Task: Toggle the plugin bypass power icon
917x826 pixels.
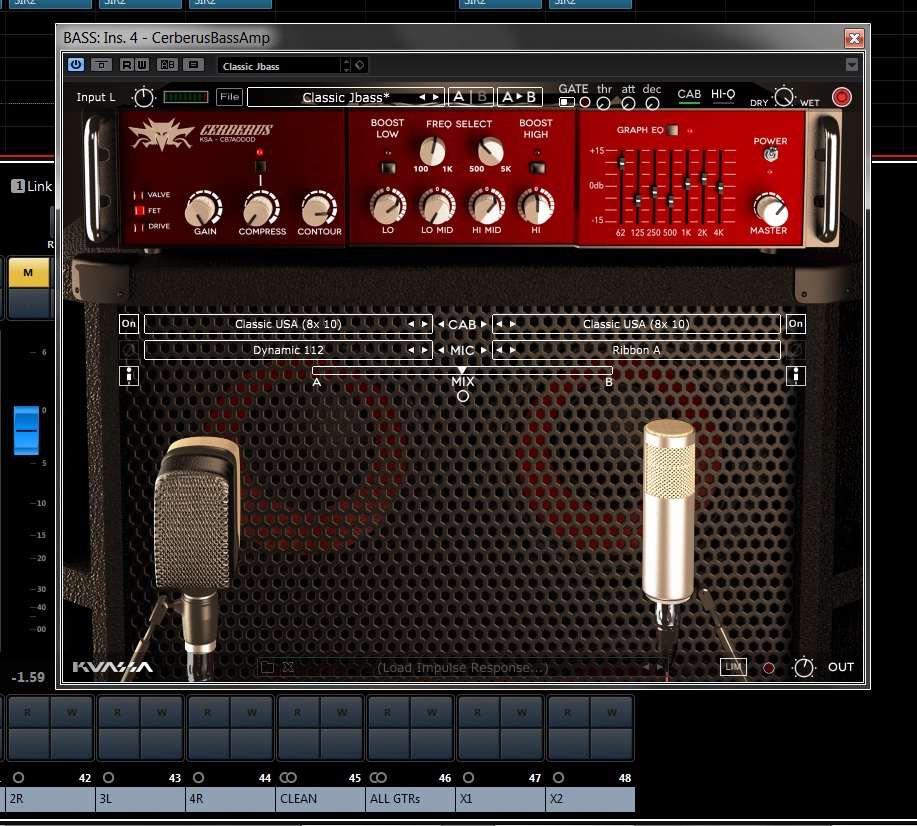Action: [75, 64]
